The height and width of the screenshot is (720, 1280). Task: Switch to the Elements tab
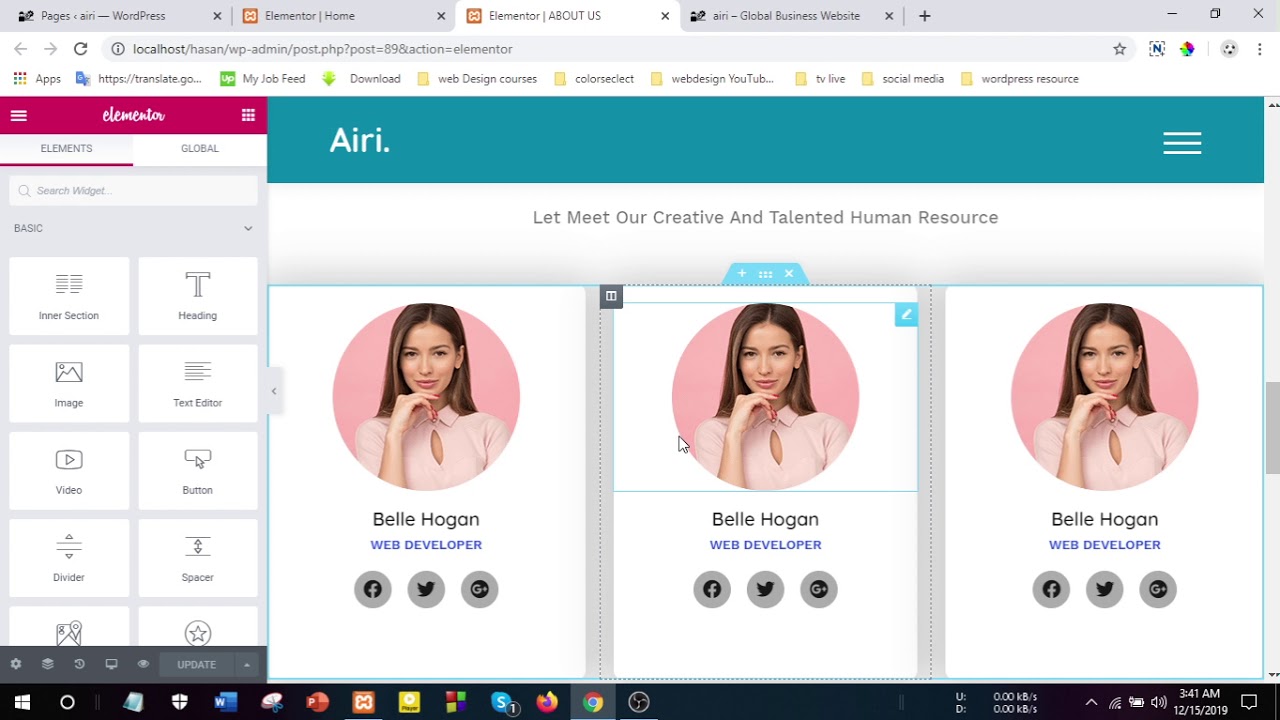pos(66,149)
